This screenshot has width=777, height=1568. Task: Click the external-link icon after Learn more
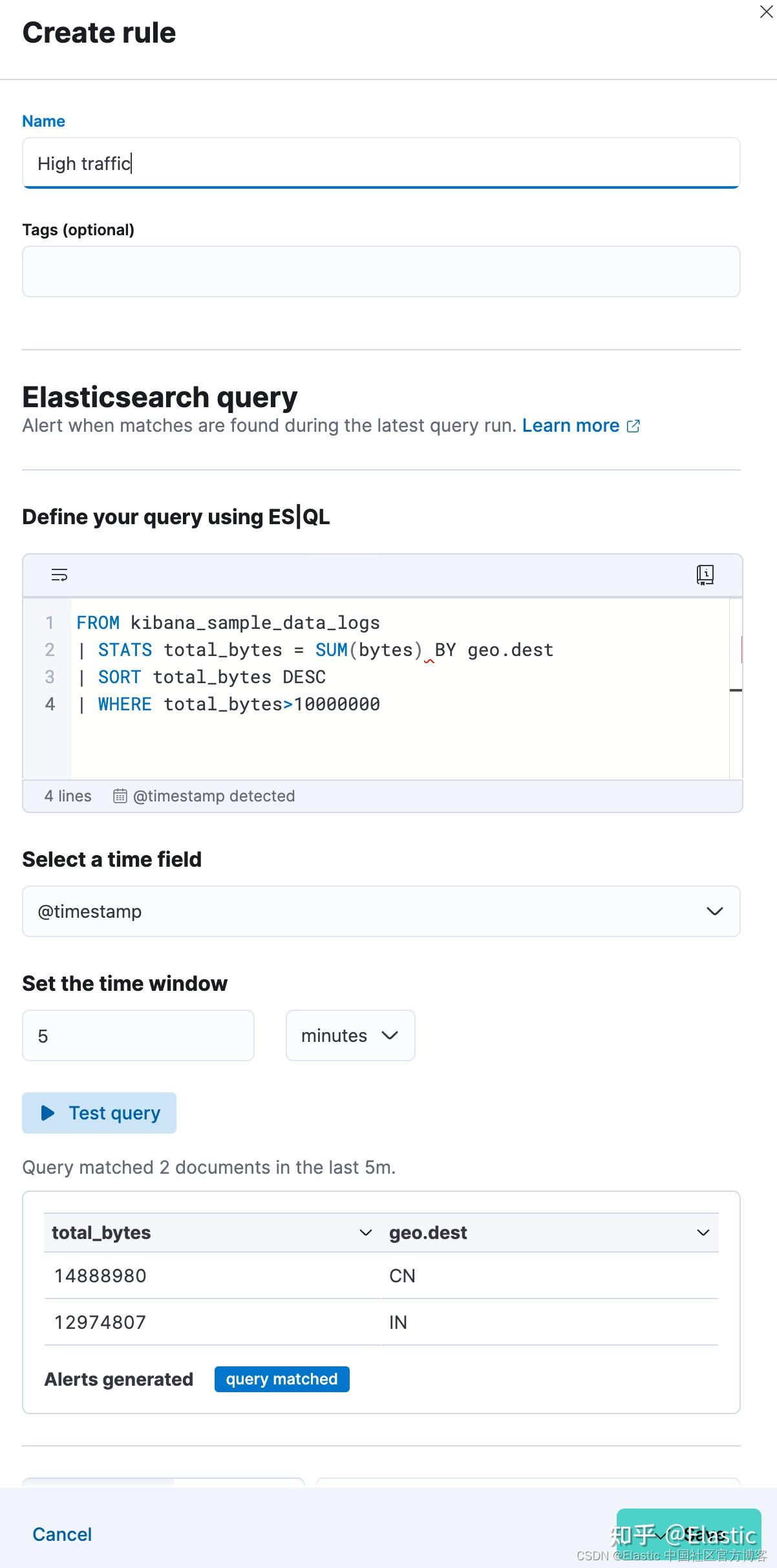[x=633, y=425]
